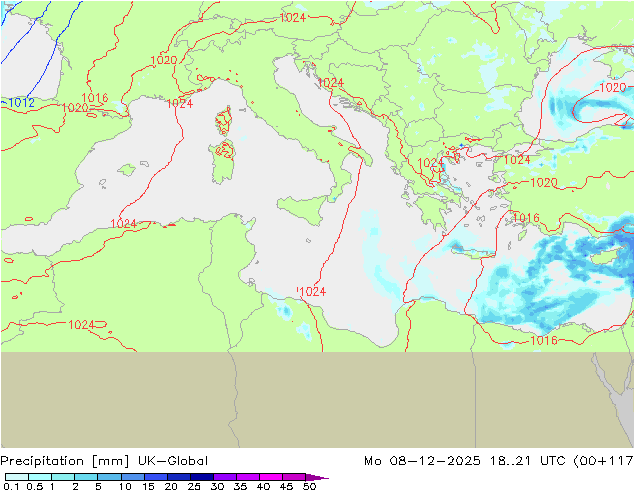Select the 2–5 mm cyan legend swatch
This screenshot has width=634, height=490.
point(86,477)
